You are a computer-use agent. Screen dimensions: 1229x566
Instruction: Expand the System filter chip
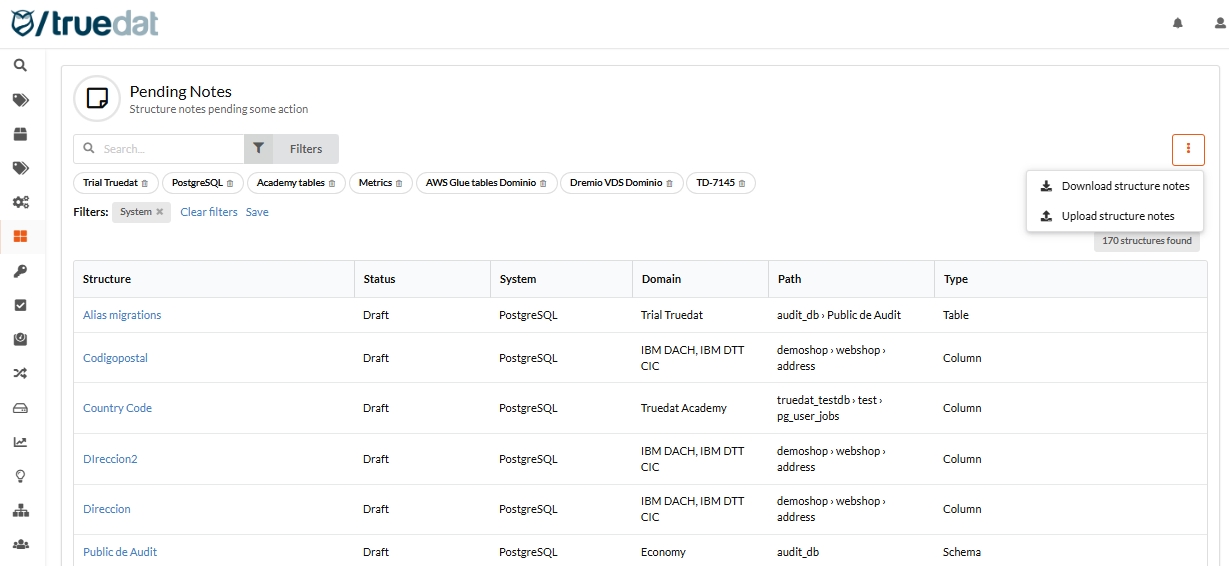[x=135, y=212]
